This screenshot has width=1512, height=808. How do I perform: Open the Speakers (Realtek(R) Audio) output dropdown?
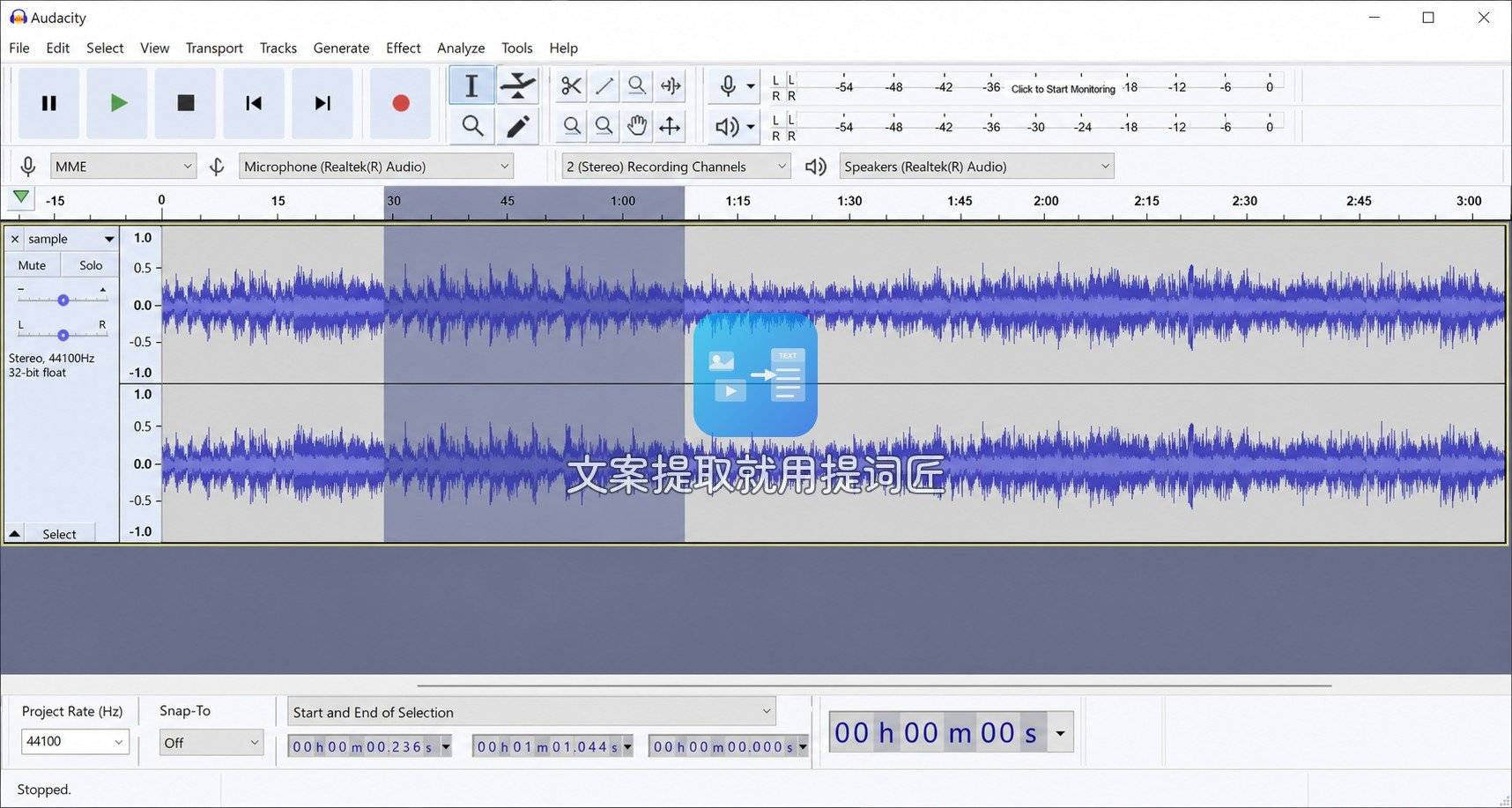(976, 167)
